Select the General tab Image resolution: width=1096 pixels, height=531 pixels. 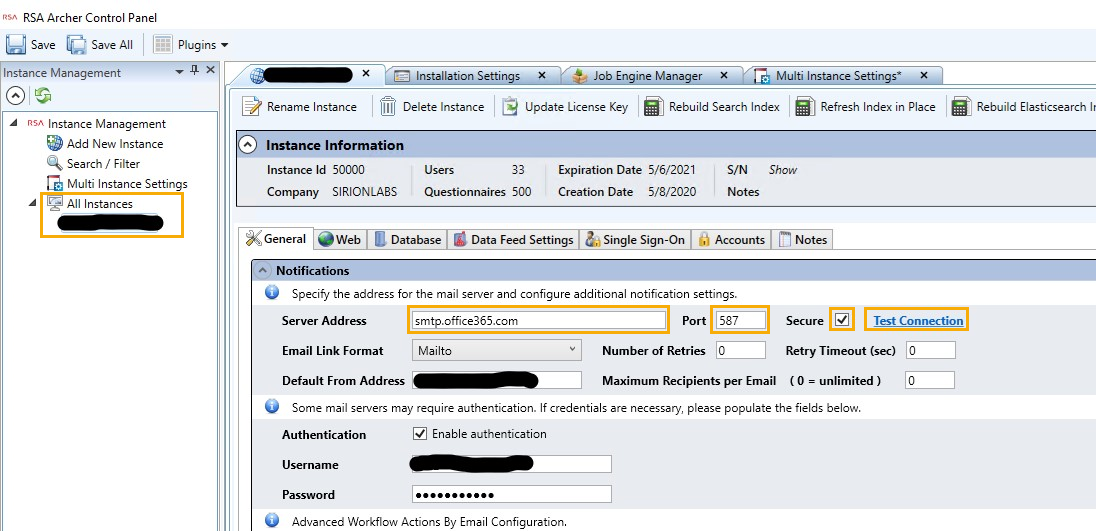pos(275,239)
